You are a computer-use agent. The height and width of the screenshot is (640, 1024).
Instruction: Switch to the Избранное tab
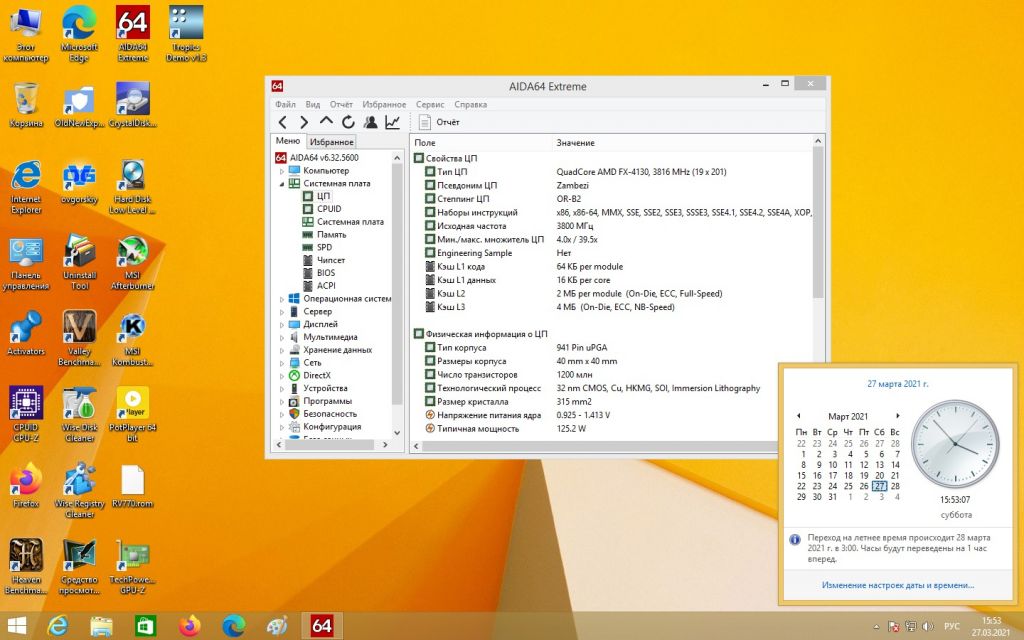332,142
